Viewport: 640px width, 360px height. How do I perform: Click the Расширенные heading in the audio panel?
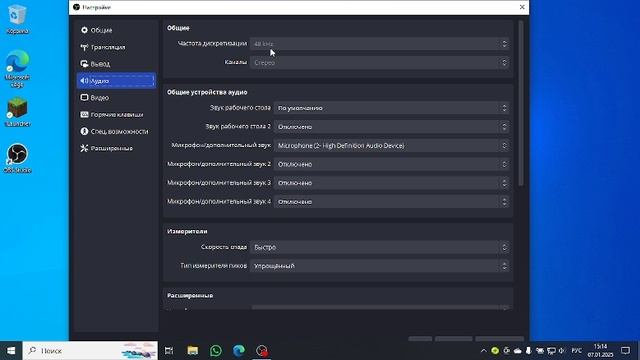click(190, 296)
